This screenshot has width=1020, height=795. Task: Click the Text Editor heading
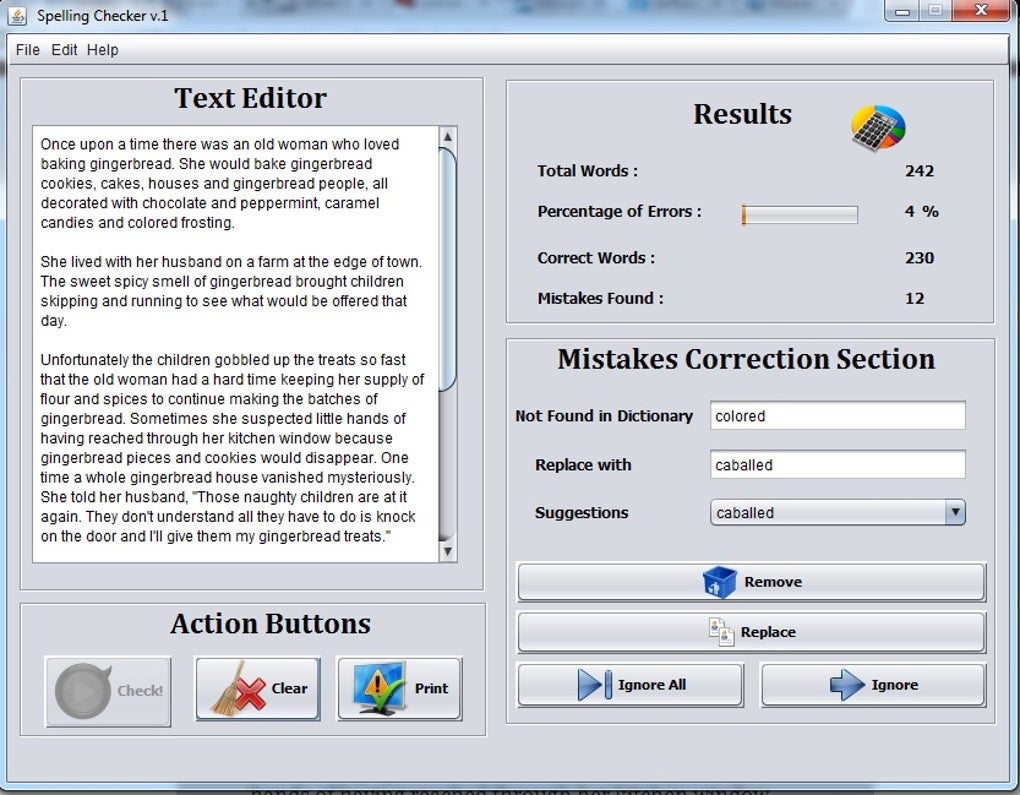(x=250, y=98)
